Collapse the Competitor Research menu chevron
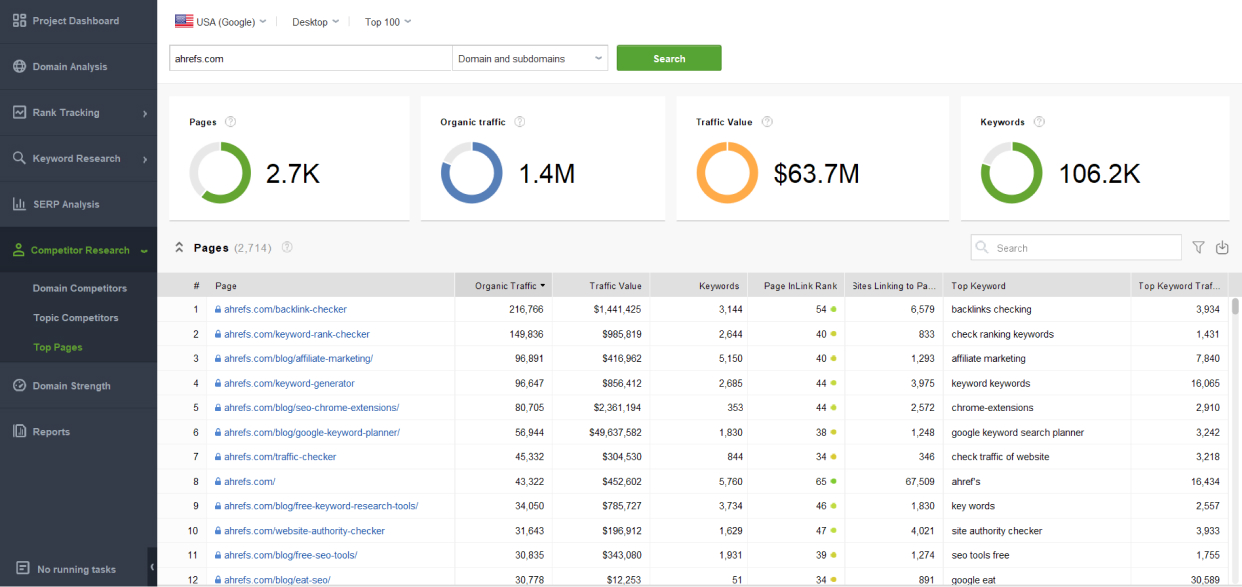This screenshot has width=1242, height=587. [x=144, y=251]
